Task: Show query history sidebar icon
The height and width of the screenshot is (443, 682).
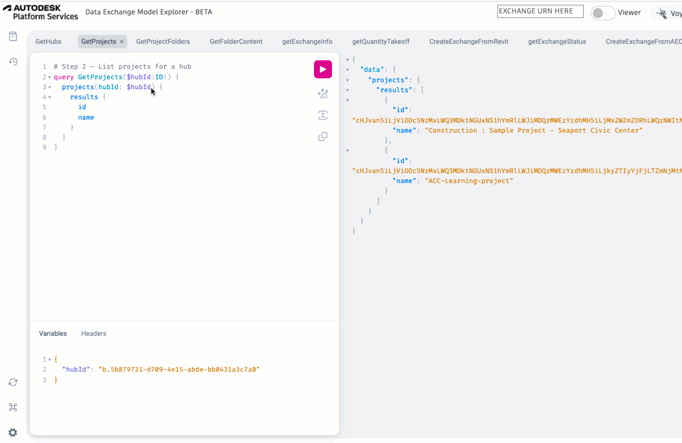Action: (x=13, y=62)
